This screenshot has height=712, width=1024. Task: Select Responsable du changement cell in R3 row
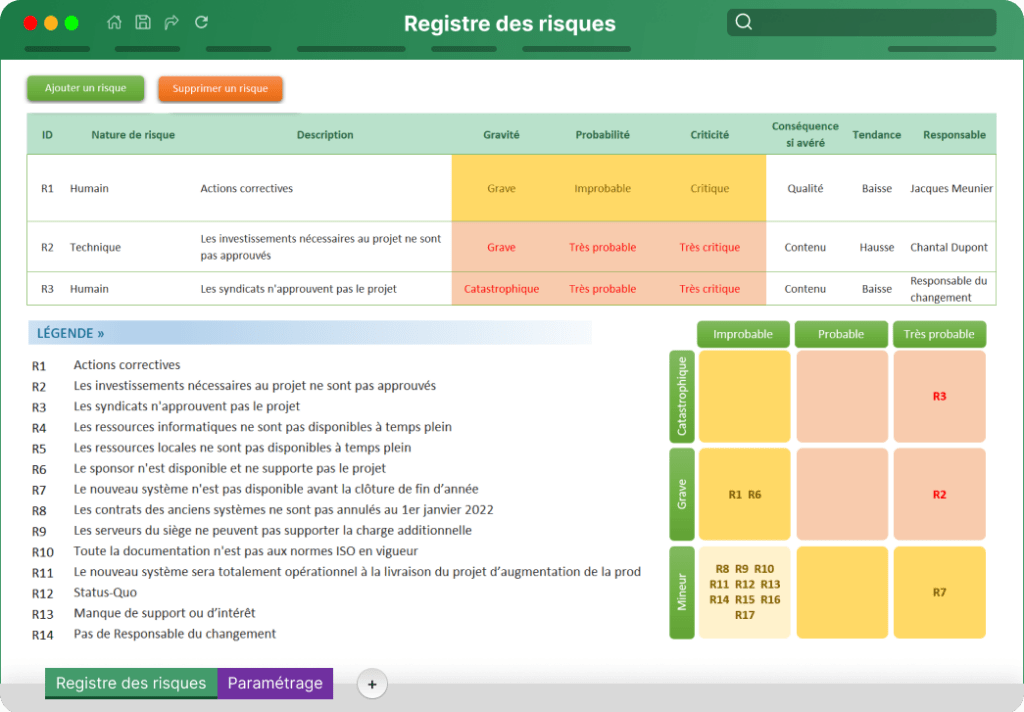pyautogui.click(x=948, y=289)
